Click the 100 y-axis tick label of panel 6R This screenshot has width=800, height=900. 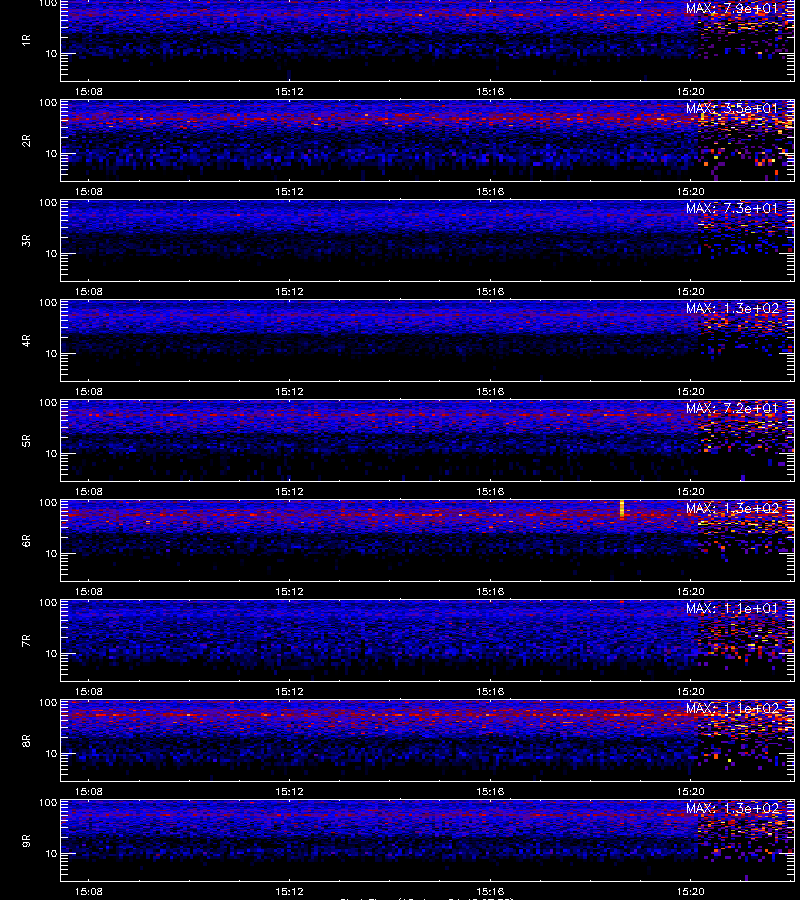pyautogui.click(x=48, y=503)
